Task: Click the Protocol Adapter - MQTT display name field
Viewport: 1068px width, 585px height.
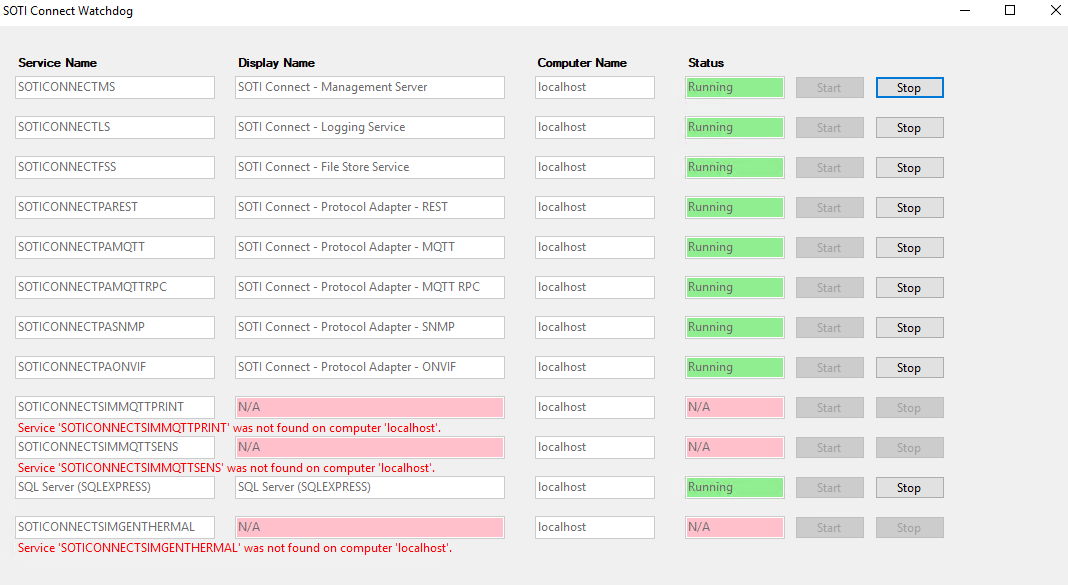Action: [369, 247]
